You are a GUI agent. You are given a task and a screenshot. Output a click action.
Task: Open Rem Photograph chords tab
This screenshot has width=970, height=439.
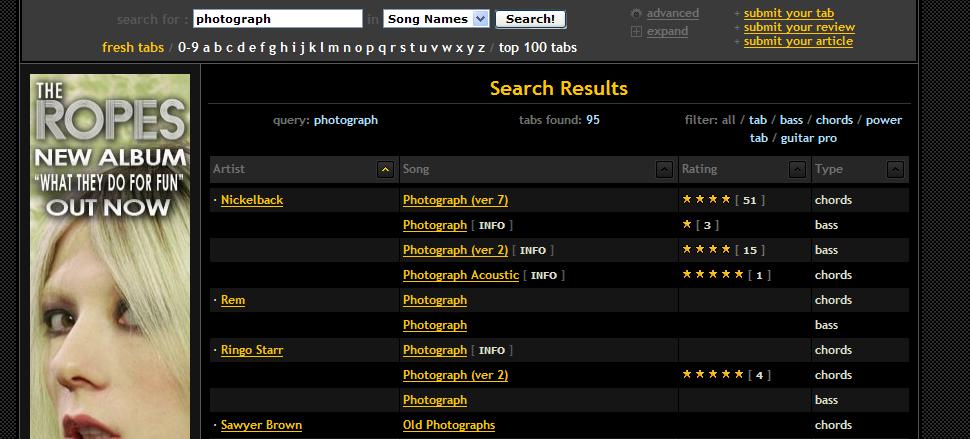coord(435,300)
